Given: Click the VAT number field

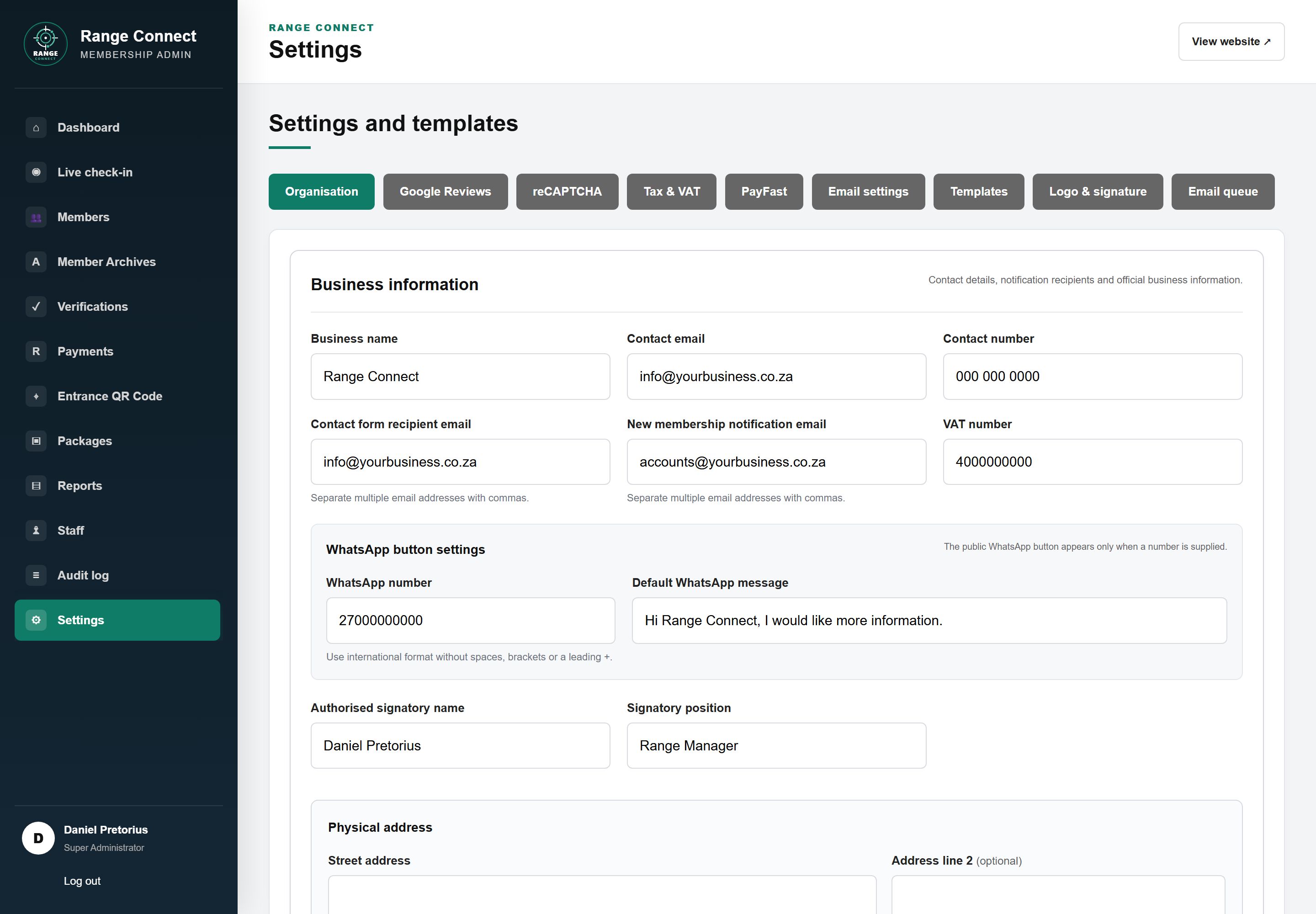Looking at the screenshot, I should 1092,462.
